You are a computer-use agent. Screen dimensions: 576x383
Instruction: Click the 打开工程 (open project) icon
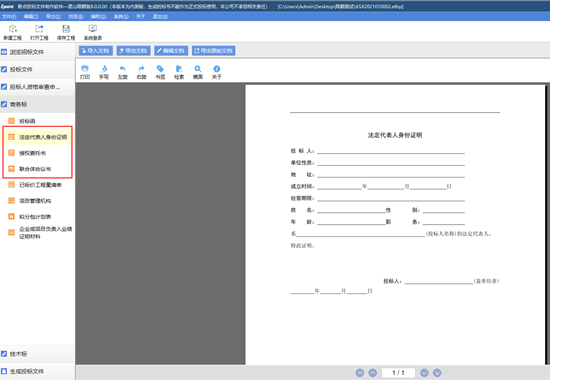(x=39, y=29)
